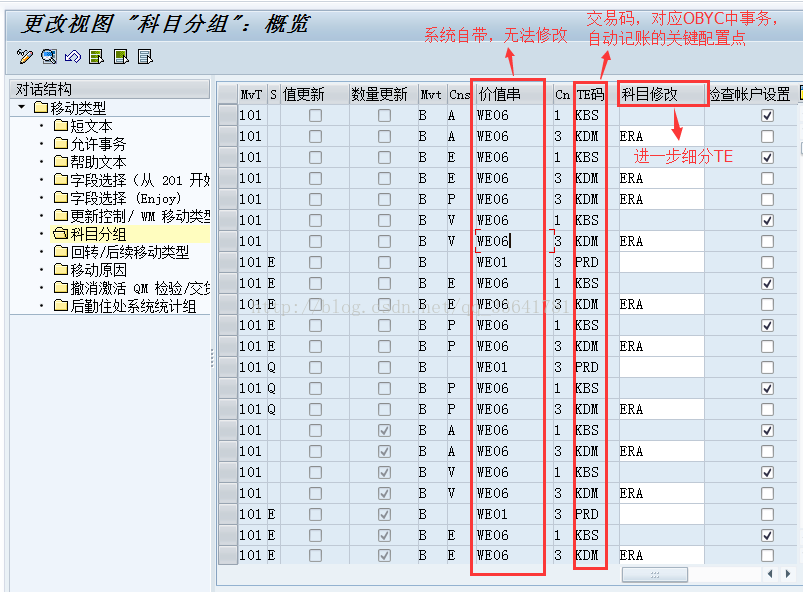803x592 pixels.
Task: Click the 帮助文本 folder icon
Action: tap(61, 162)
